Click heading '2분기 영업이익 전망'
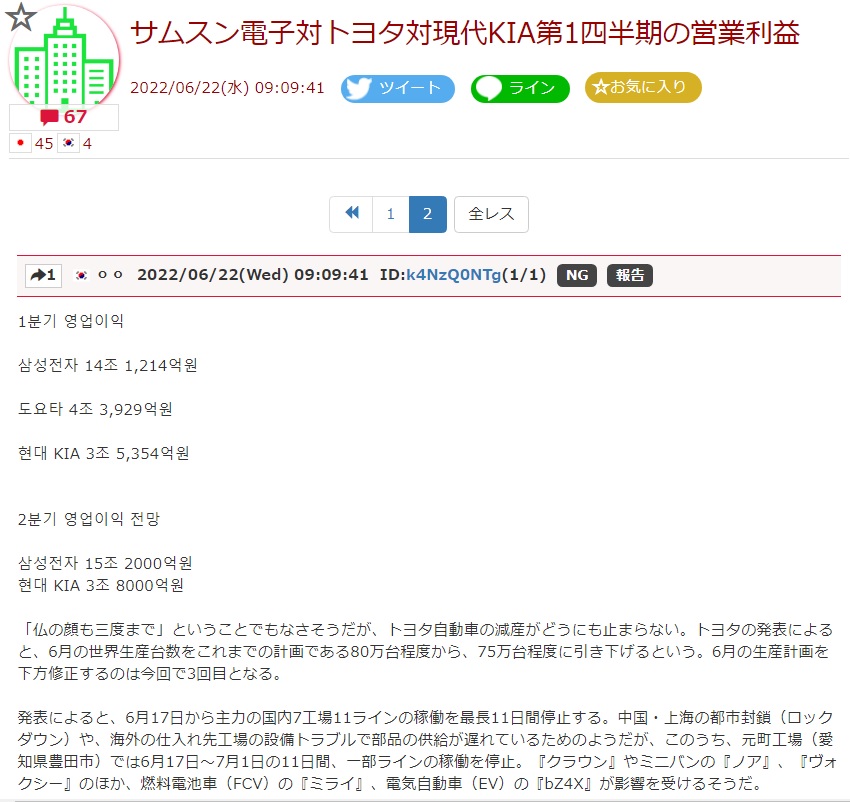Viewport: 850px width, 802px height. 89,519
